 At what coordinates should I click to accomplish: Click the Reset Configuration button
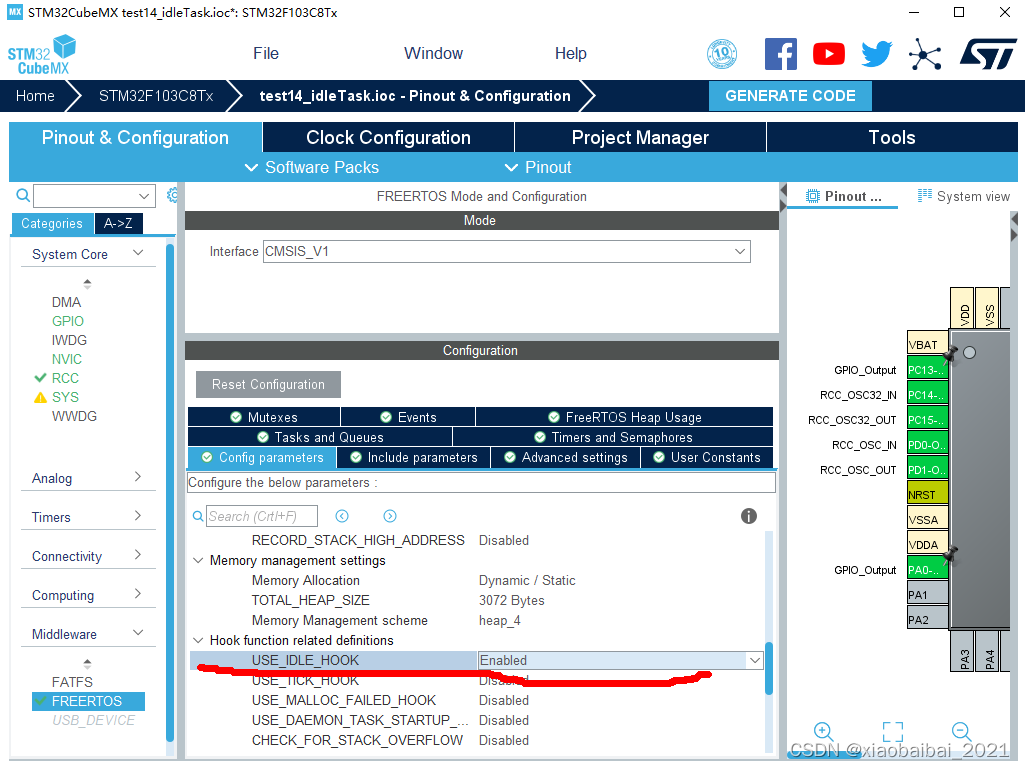(268, 384)
